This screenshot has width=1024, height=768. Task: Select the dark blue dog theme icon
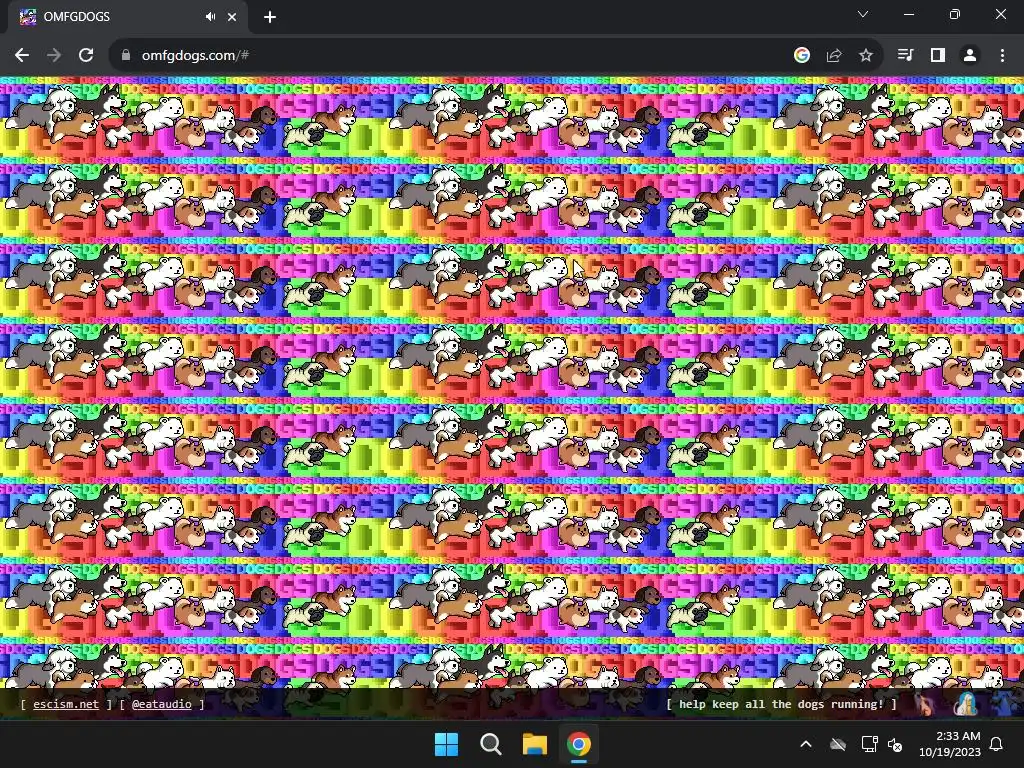click(1006, 704)
